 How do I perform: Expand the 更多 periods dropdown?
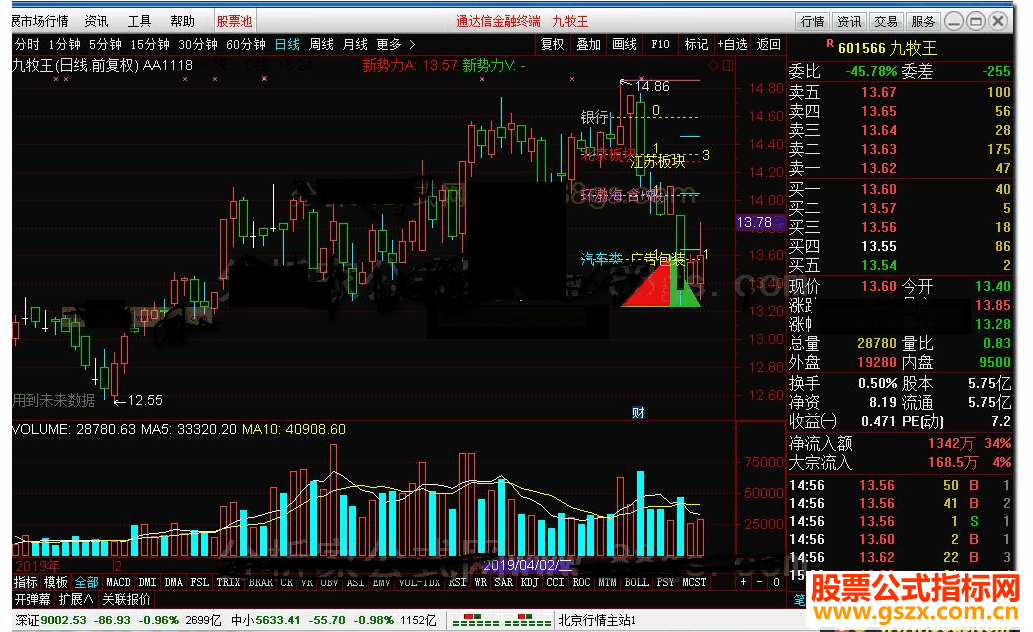pyautogui.click(x=396, y=44)
